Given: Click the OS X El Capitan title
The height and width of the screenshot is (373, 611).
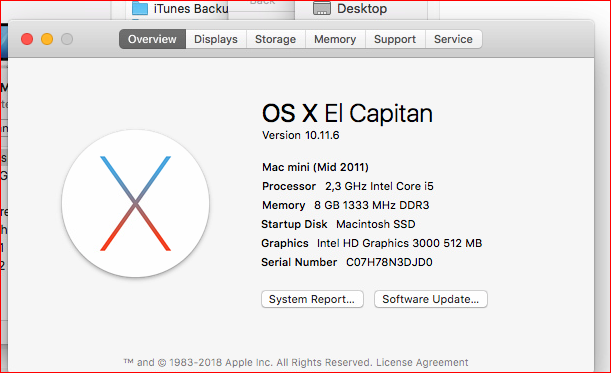Looking at the screenshot, I should pyautogui.click(x=347, y=114).
